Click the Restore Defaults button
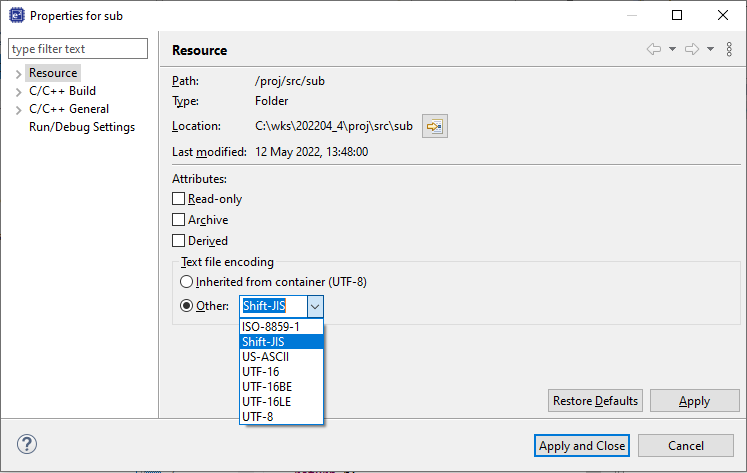Image resolution: width=747 pixels, height=473 pixels. [595, 401]
